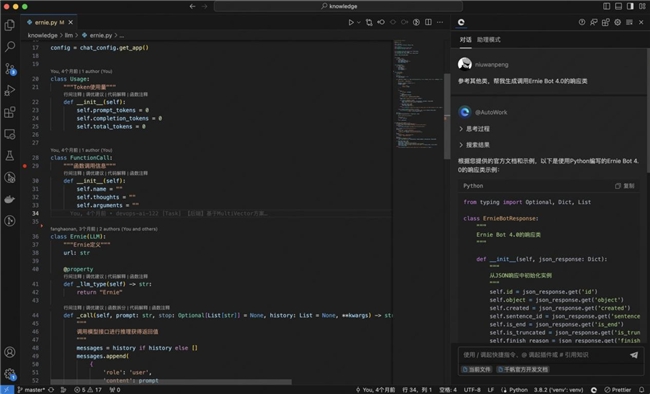This screenshot has width=650, height=394.
Task: Open remote window indicator in status bar
Action: tap(7, 390)
